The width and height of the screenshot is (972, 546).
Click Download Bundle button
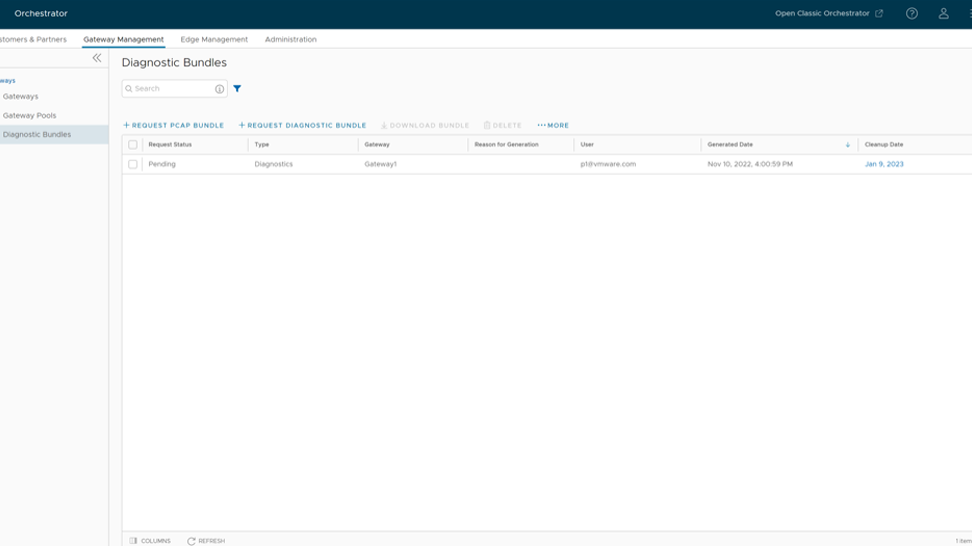point(425,125)
